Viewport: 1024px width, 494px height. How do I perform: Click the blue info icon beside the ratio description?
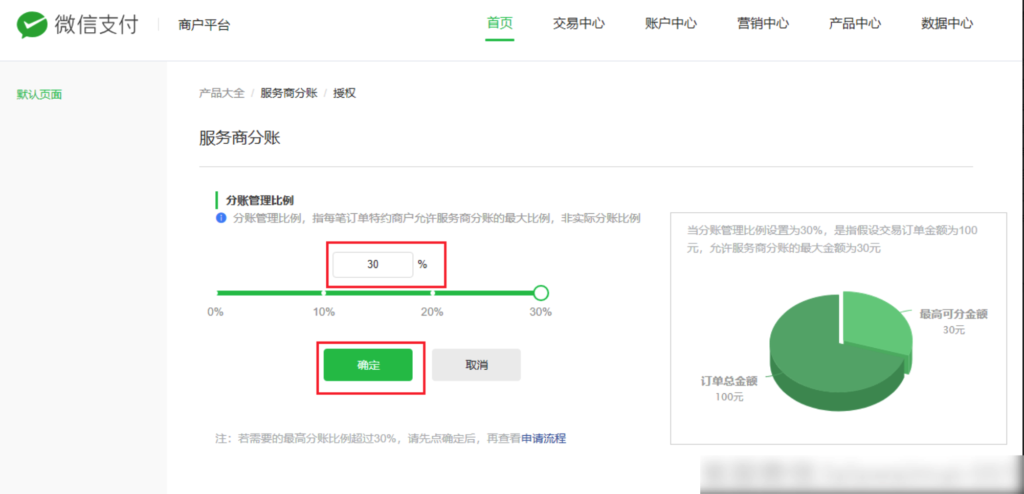click(221, 218)
